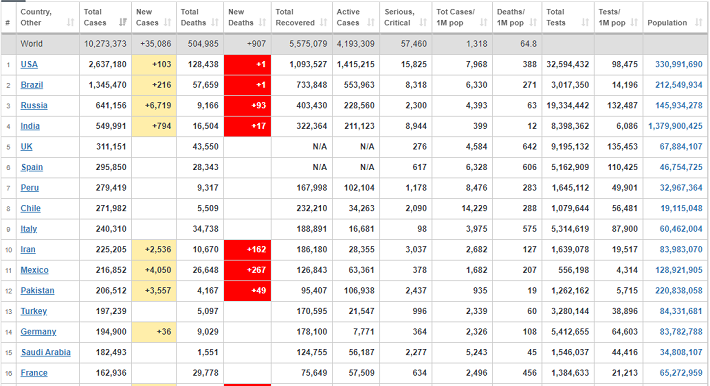Viewport: 710px width, 386px height.
Task: Click Saudi Arabia population 34,808,107
Action: (681, 352)
